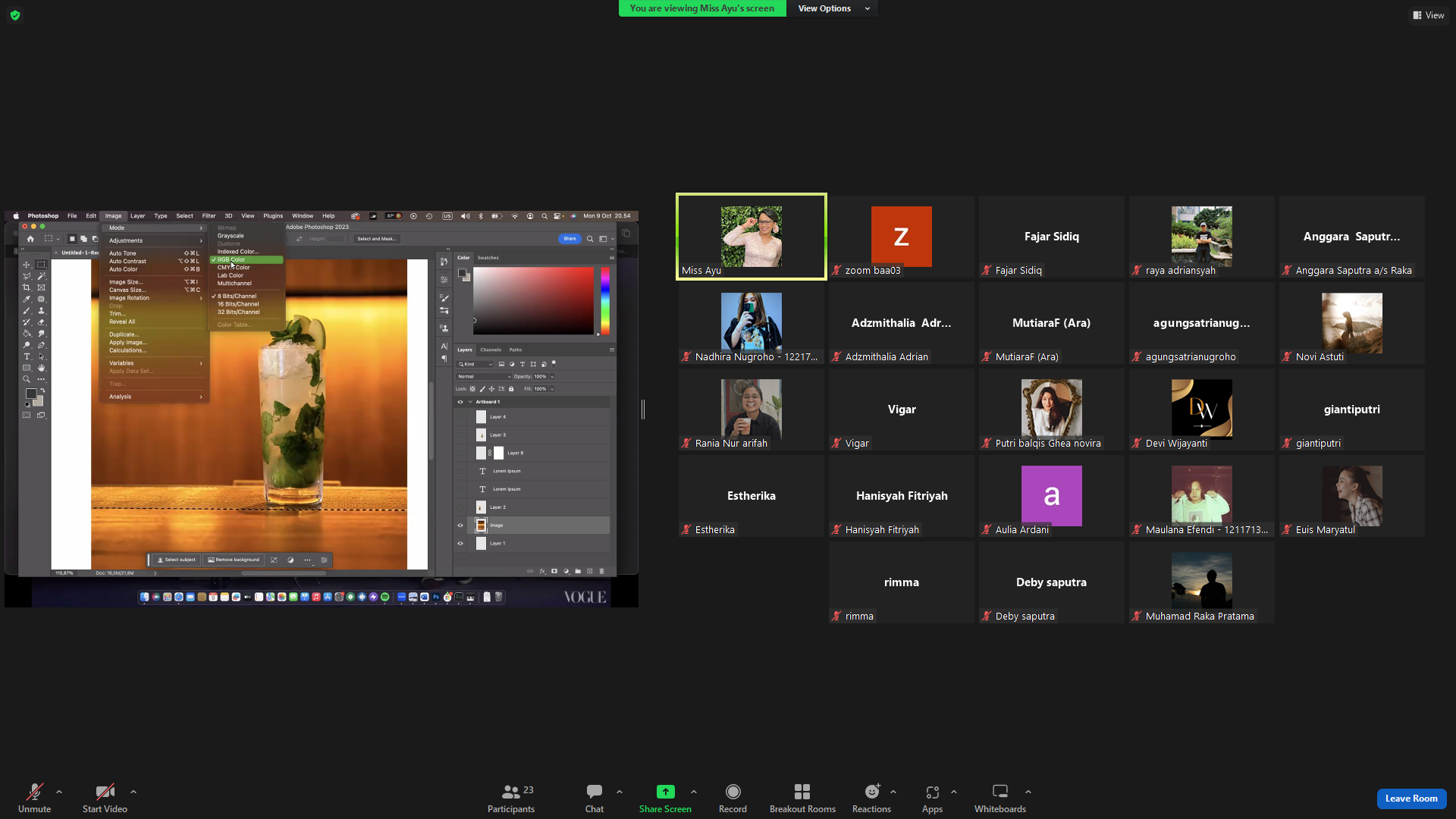Select the Rectangular Marquee tool
The height and width of the screenshot is (819, 1456).
[41, 265]
